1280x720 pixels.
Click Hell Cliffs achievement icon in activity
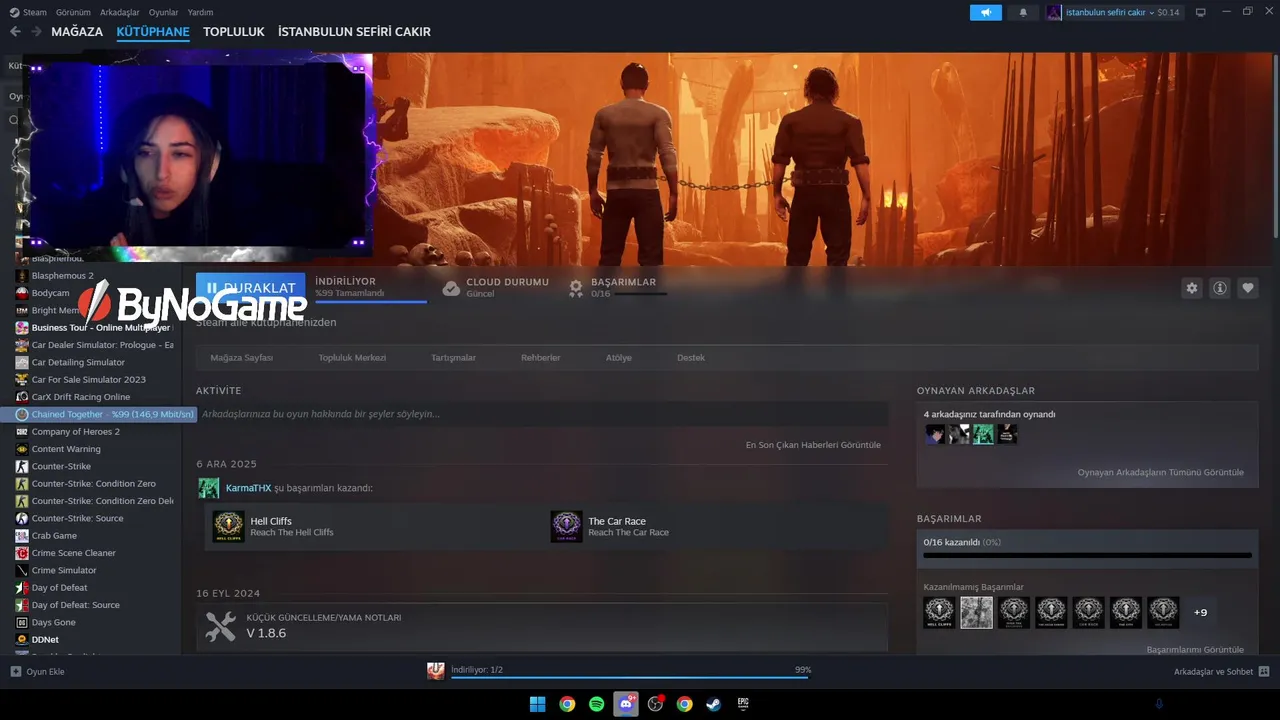[x=228, y=527]
